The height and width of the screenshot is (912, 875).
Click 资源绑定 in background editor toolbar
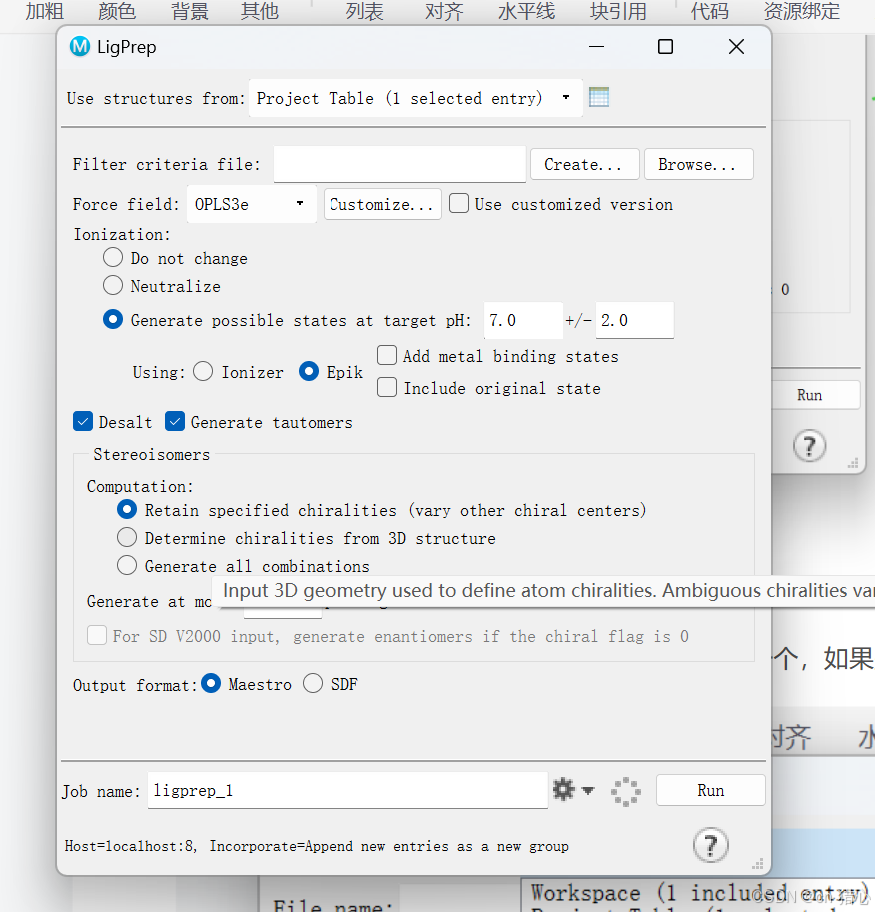pyautogui.click(x=802, y=11)
